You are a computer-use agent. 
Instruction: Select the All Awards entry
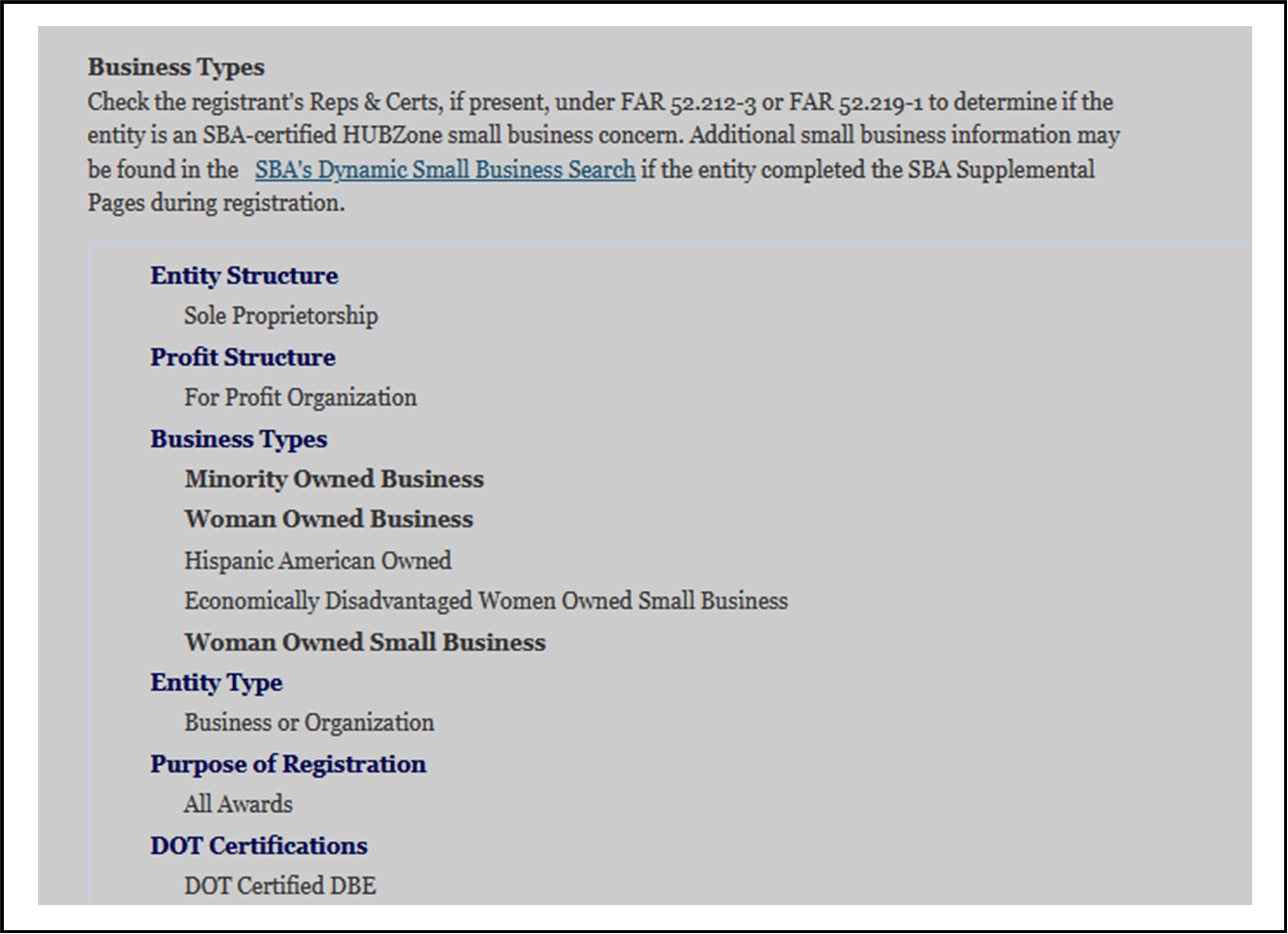(238, 804)
